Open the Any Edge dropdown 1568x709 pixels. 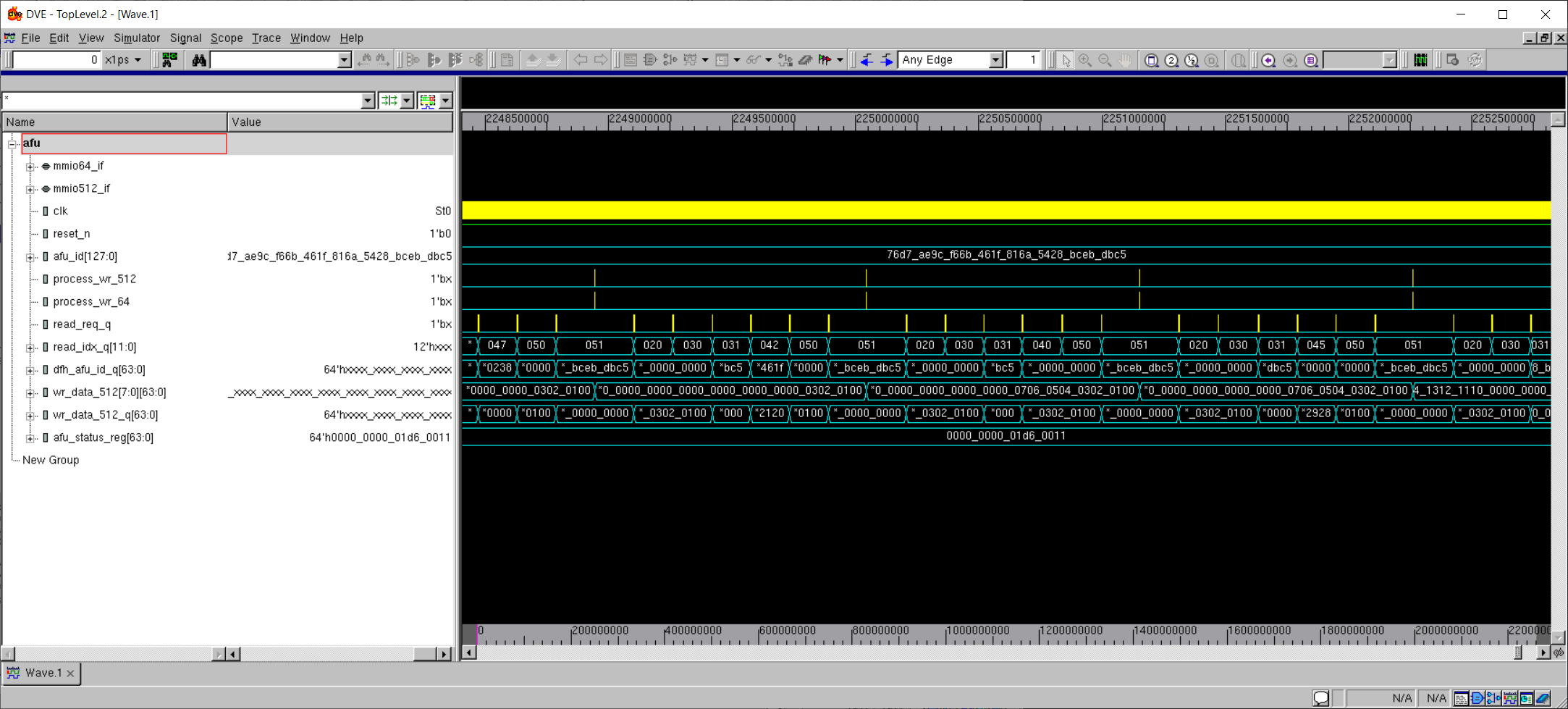coord(996,60)
